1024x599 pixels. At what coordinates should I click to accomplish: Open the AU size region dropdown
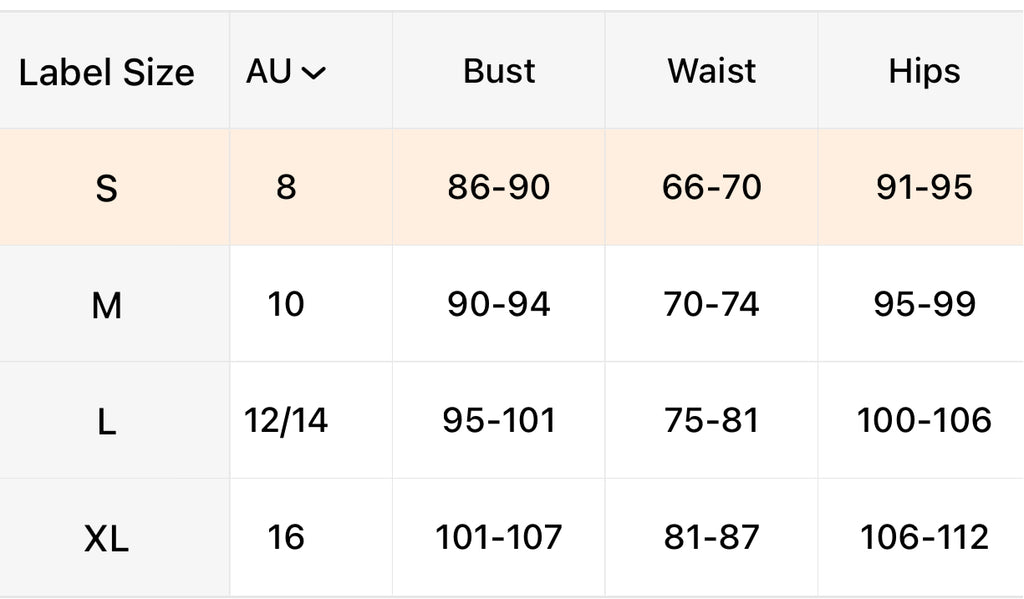(x=286, y=72)
